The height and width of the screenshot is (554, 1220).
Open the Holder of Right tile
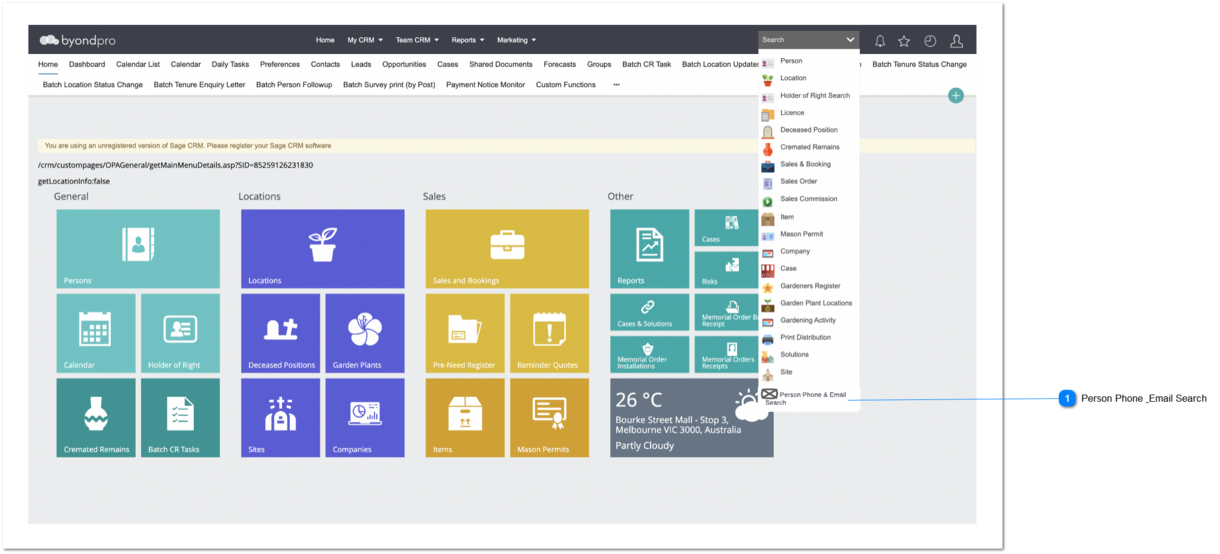click(x=180, y=333)
